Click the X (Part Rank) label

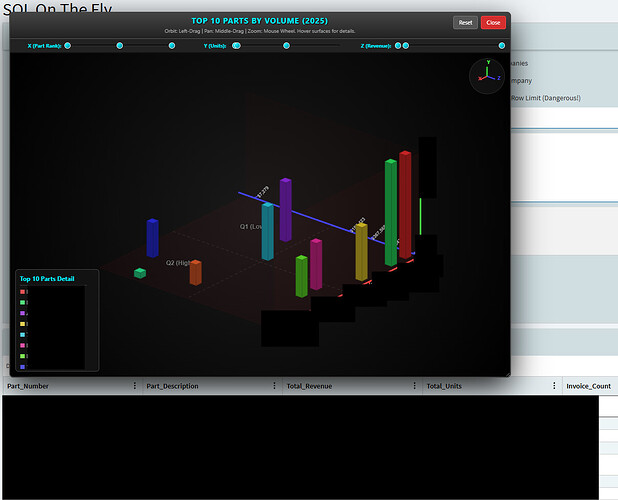click(x=44, y=46)
